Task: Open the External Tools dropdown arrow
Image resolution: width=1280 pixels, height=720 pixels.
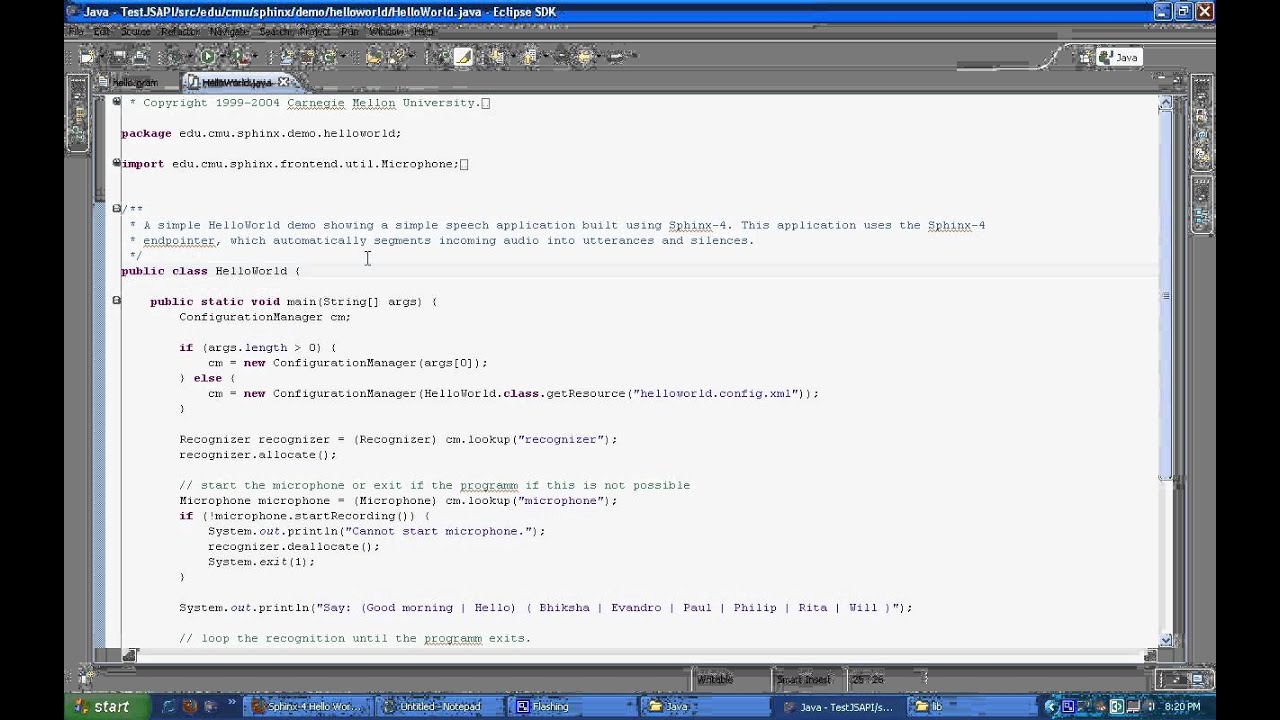Action: 255,57
